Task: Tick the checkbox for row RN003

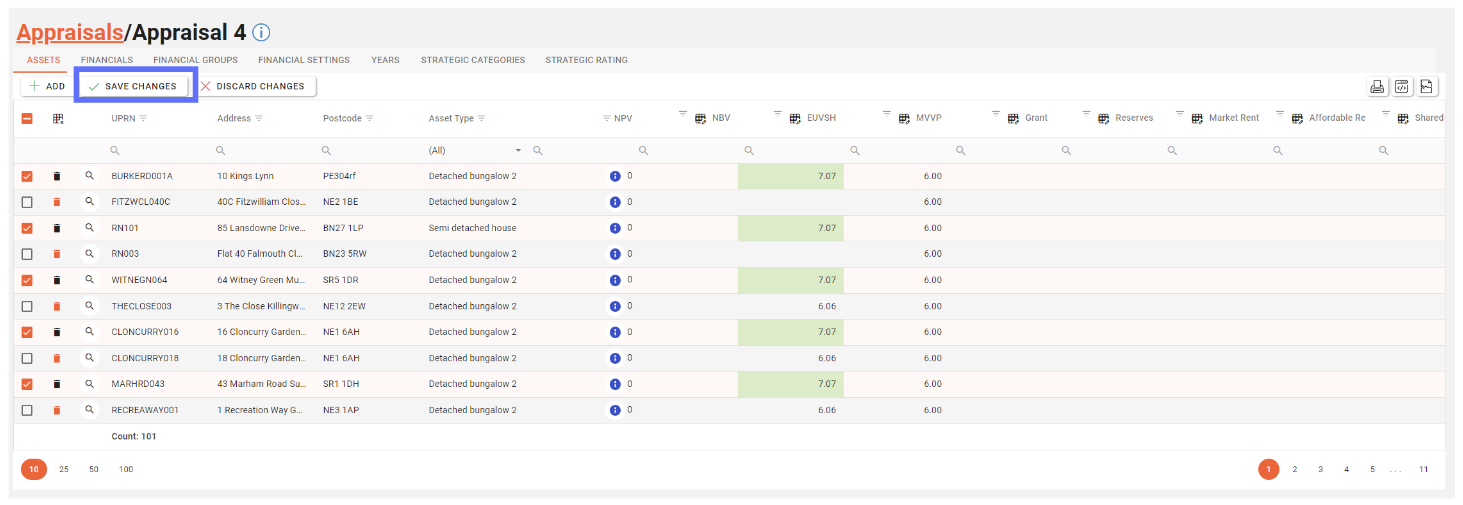Action: coord(27,254)
